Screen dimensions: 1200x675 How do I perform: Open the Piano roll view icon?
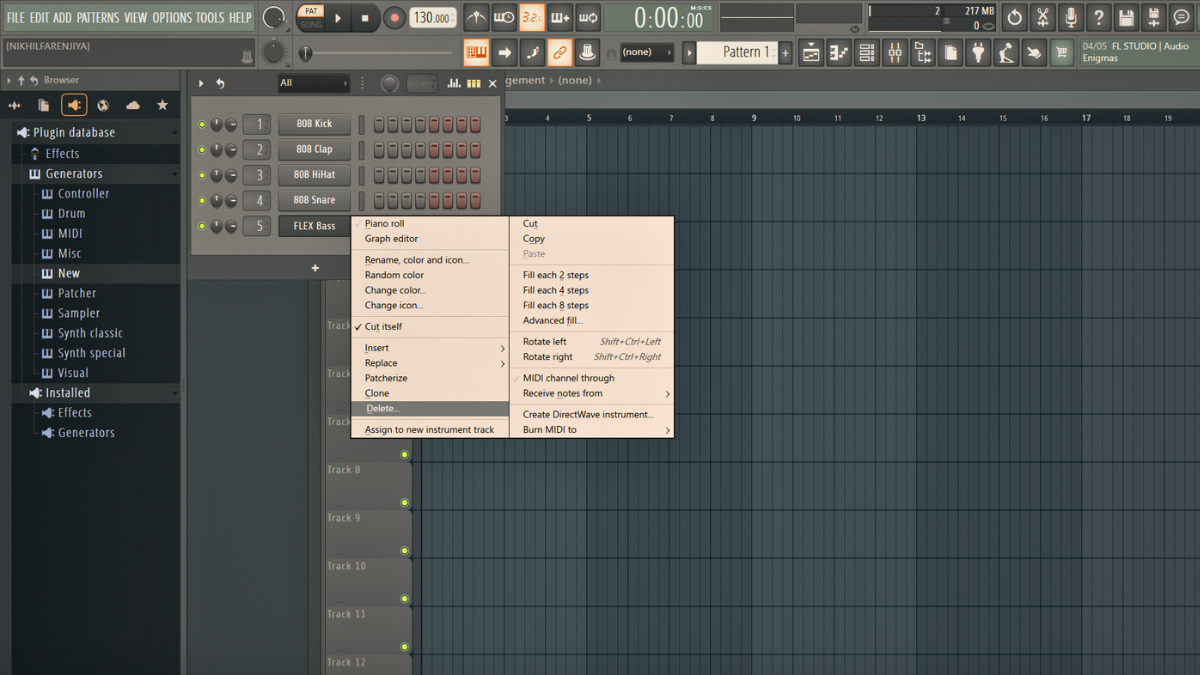pyautogui.click(x=839, y=52)
